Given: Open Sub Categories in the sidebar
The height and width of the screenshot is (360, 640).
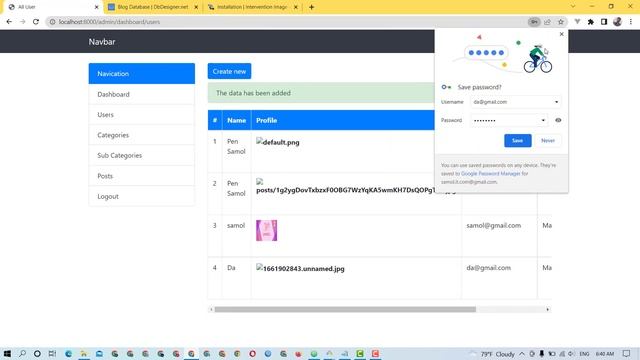Looking at the screenshot, I should coord(142,156).
